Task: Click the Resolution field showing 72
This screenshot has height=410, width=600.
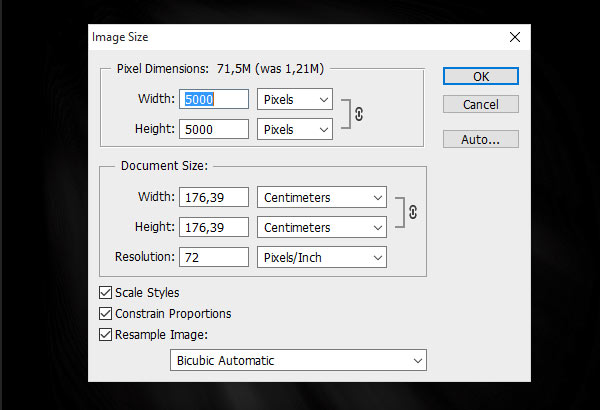Action: tap(215, 257)
